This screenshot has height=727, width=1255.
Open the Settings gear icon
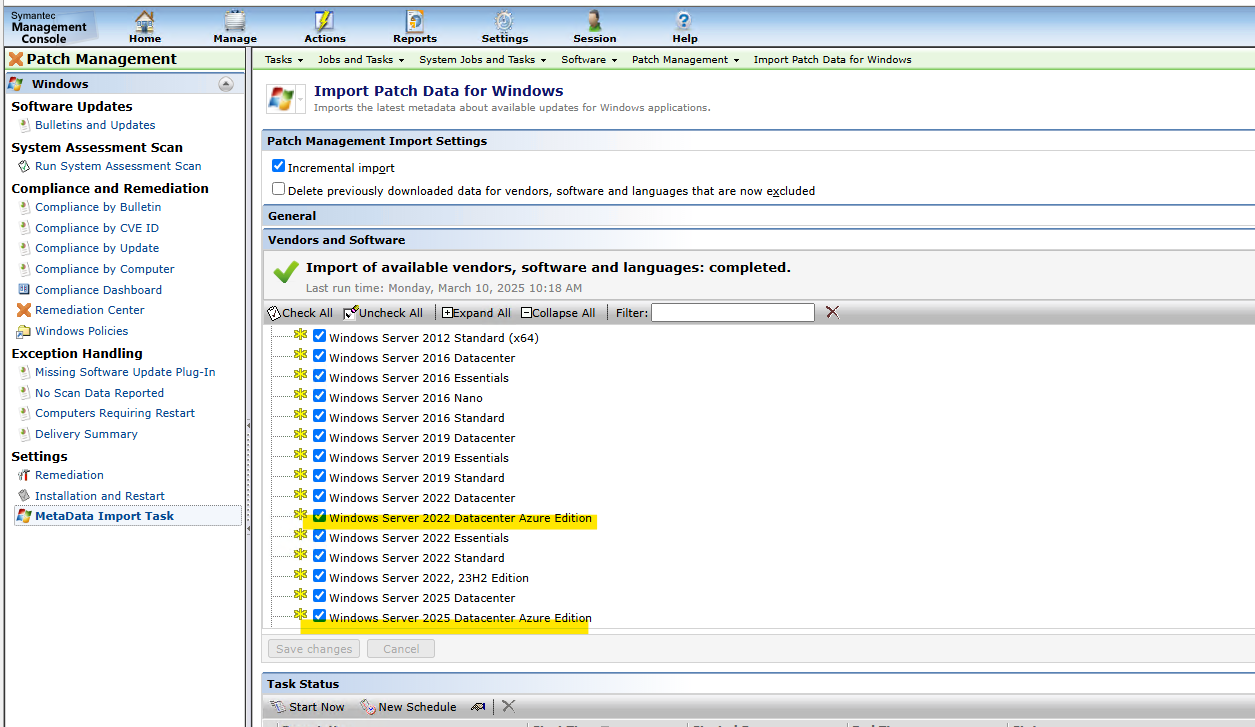[x=504, y=21]
